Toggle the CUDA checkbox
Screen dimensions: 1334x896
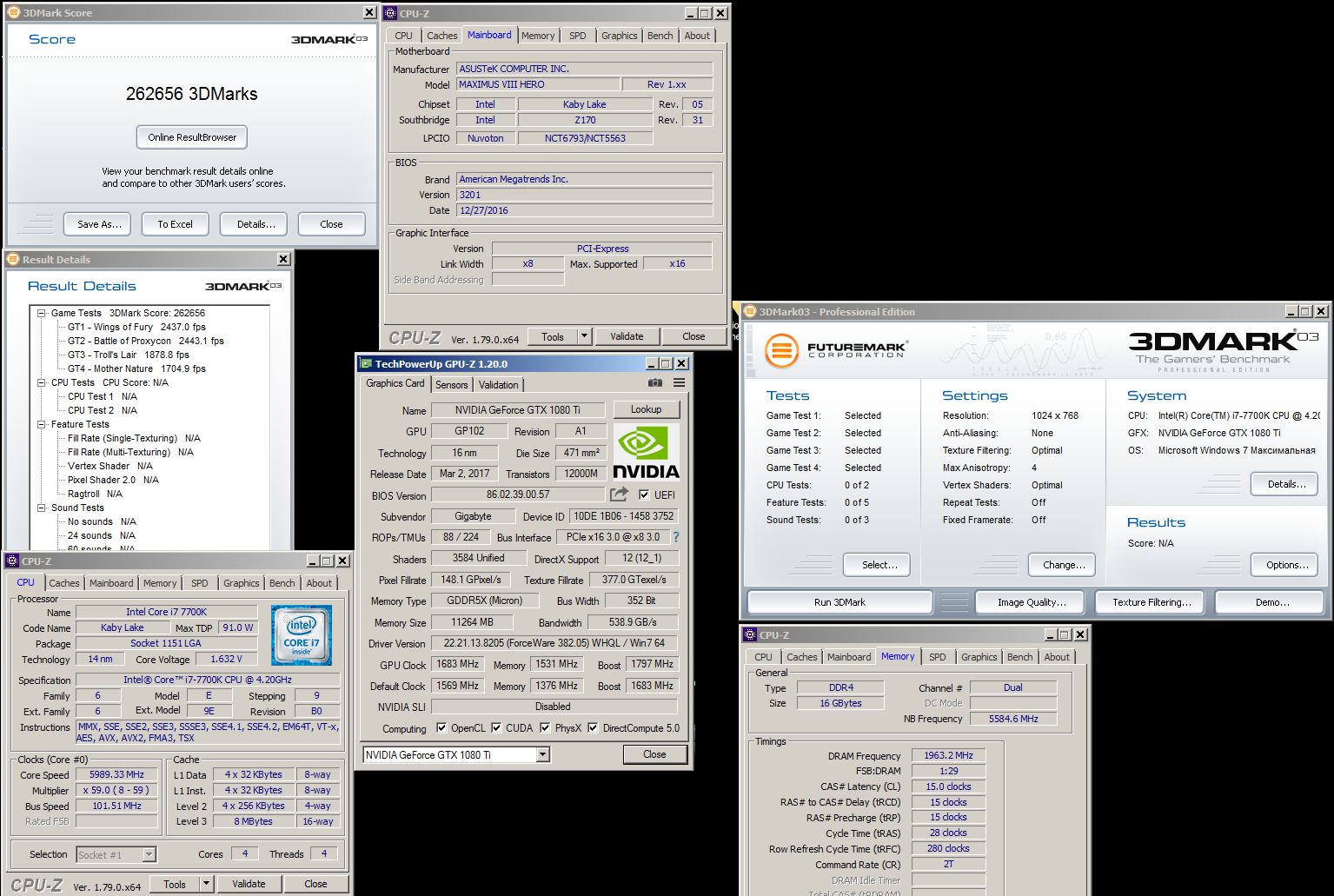(x=496, y=728)
